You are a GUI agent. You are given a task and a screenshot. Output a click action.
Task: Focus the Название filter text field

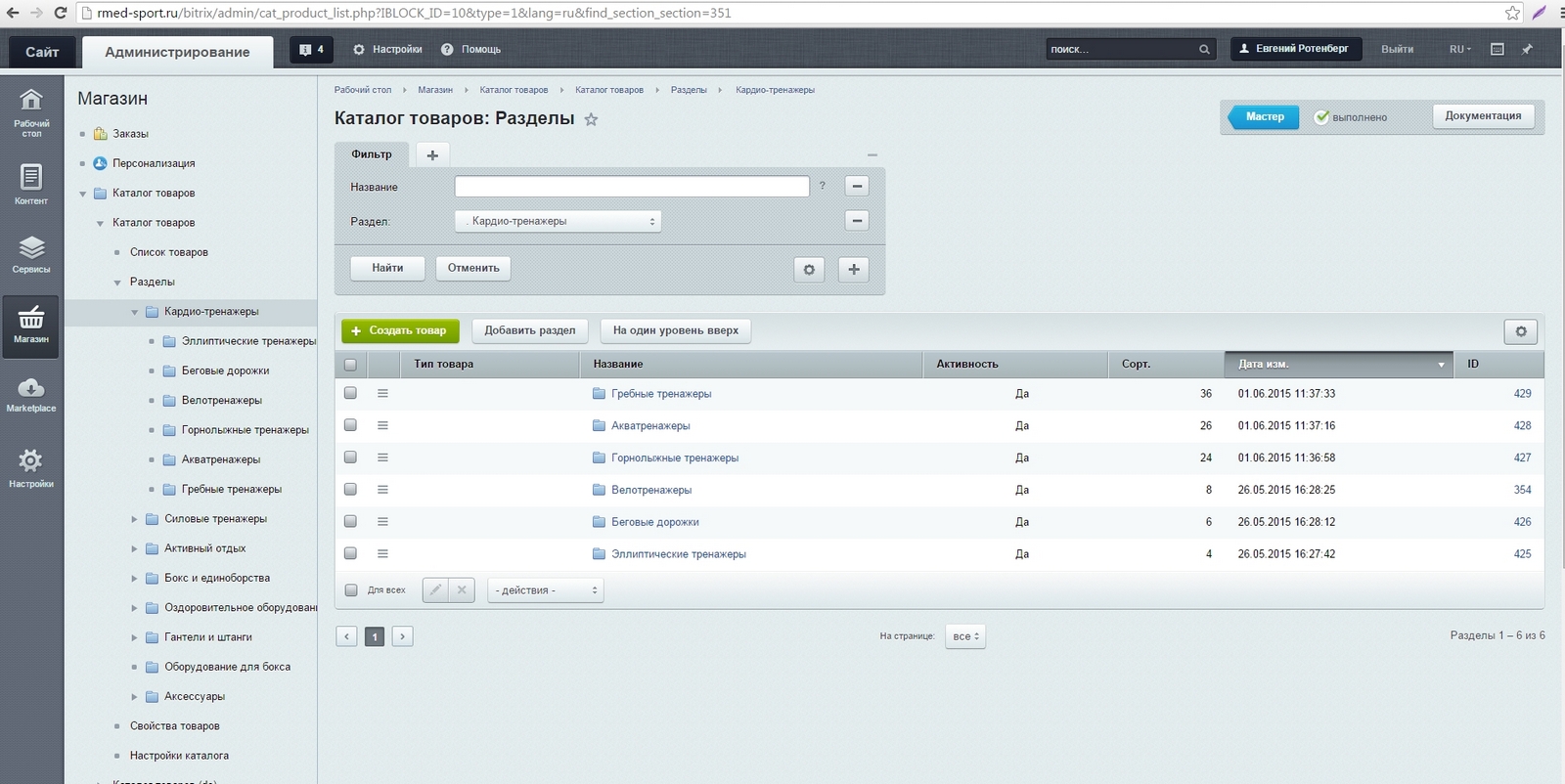point(632,187)
